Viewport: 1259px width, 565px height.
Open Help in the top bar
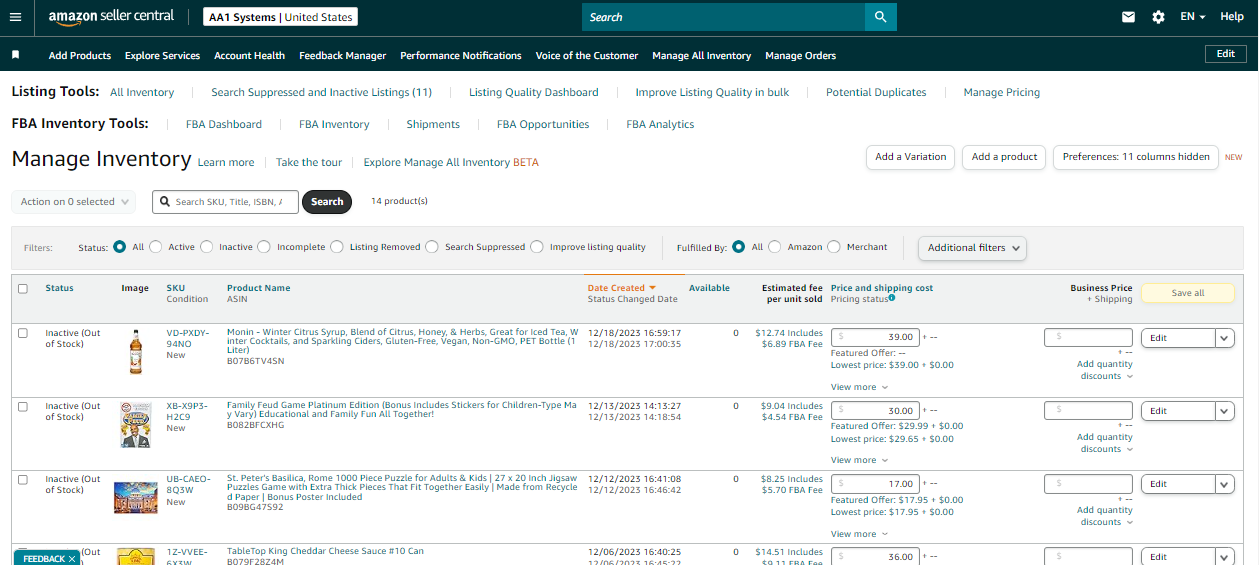pyautogui.click(x=1232, y=17)
